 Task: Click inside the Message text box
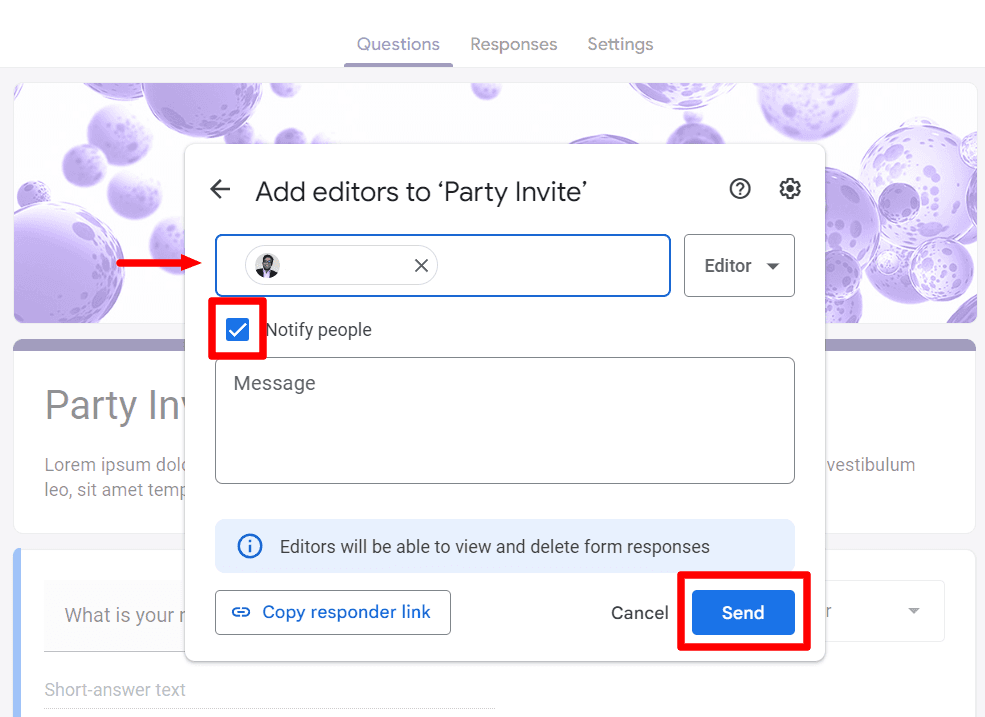(x=504, y=420)
